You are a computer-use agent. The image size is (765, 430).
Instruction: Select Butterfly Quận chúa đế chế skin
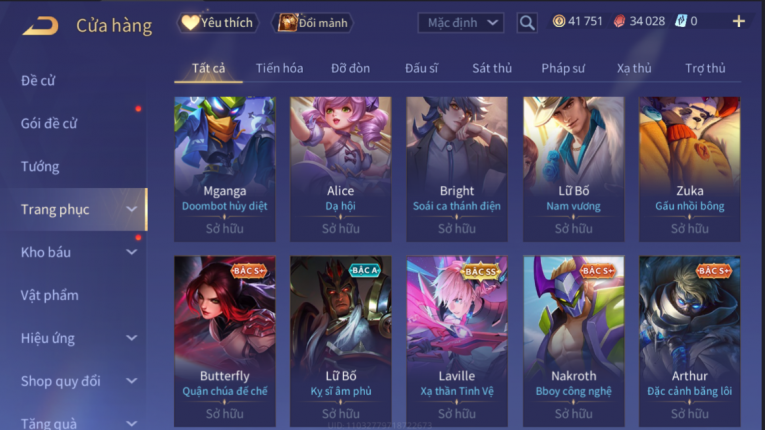(225, 341)
